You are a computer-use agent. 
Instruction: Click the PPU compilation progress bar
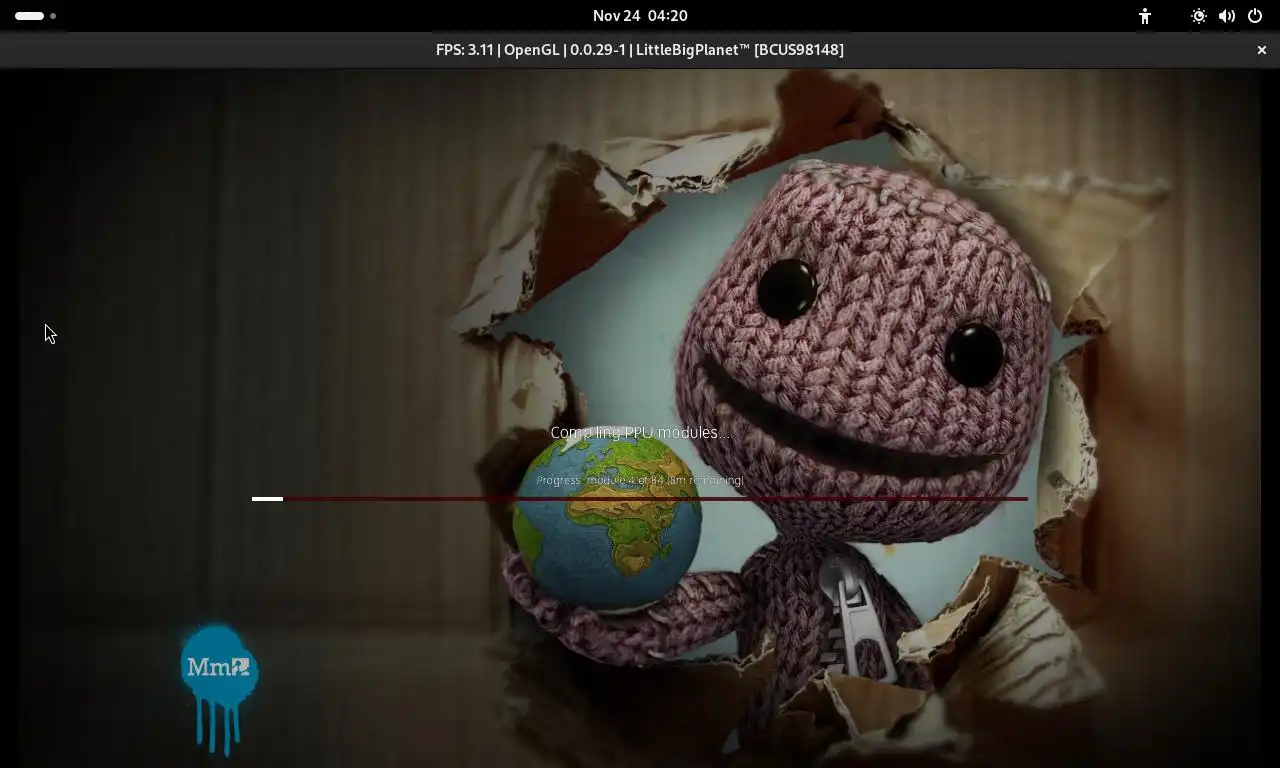point(640,498)
